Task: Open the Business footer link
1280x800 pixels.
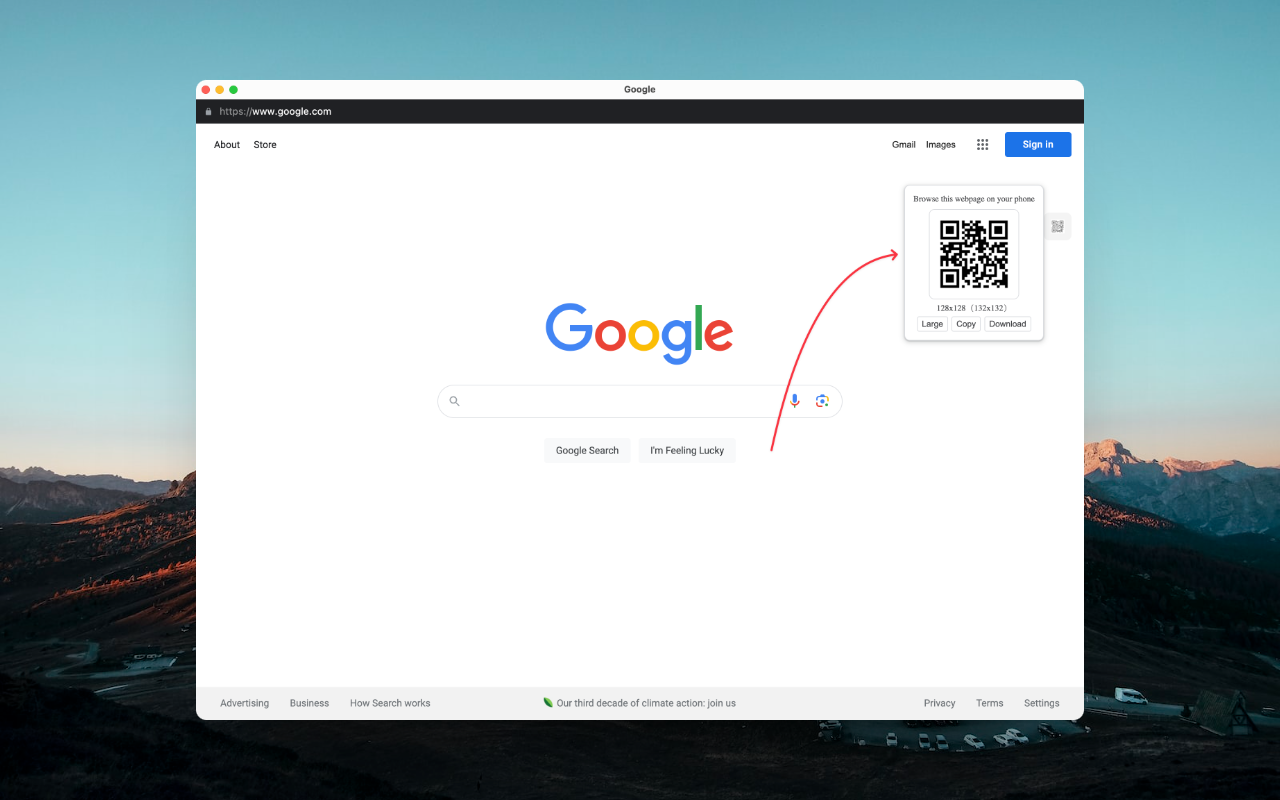Action: 309,703
